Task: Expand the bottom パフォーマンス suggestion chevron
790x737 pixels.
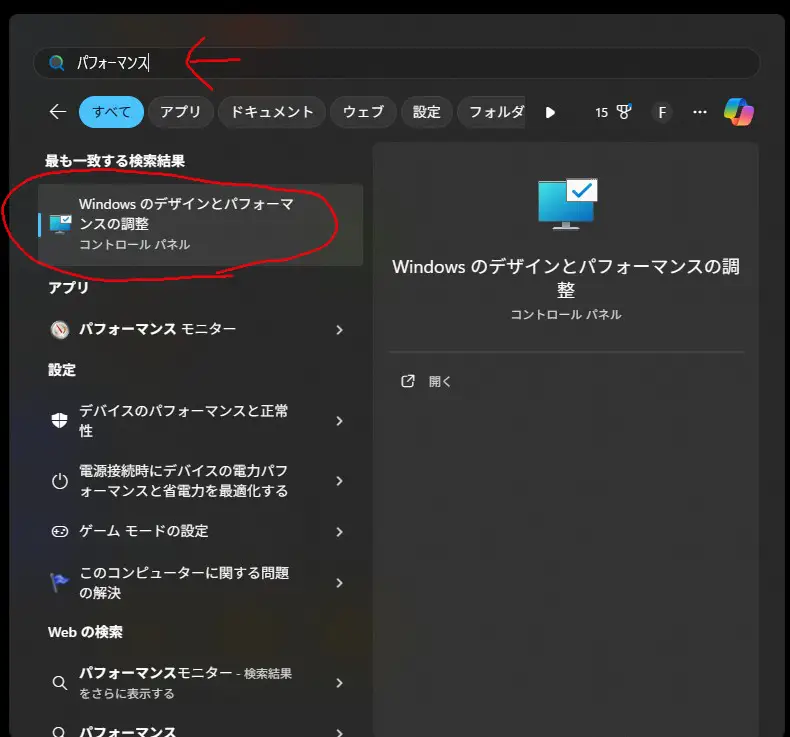Action: click(x=340, y=733)
